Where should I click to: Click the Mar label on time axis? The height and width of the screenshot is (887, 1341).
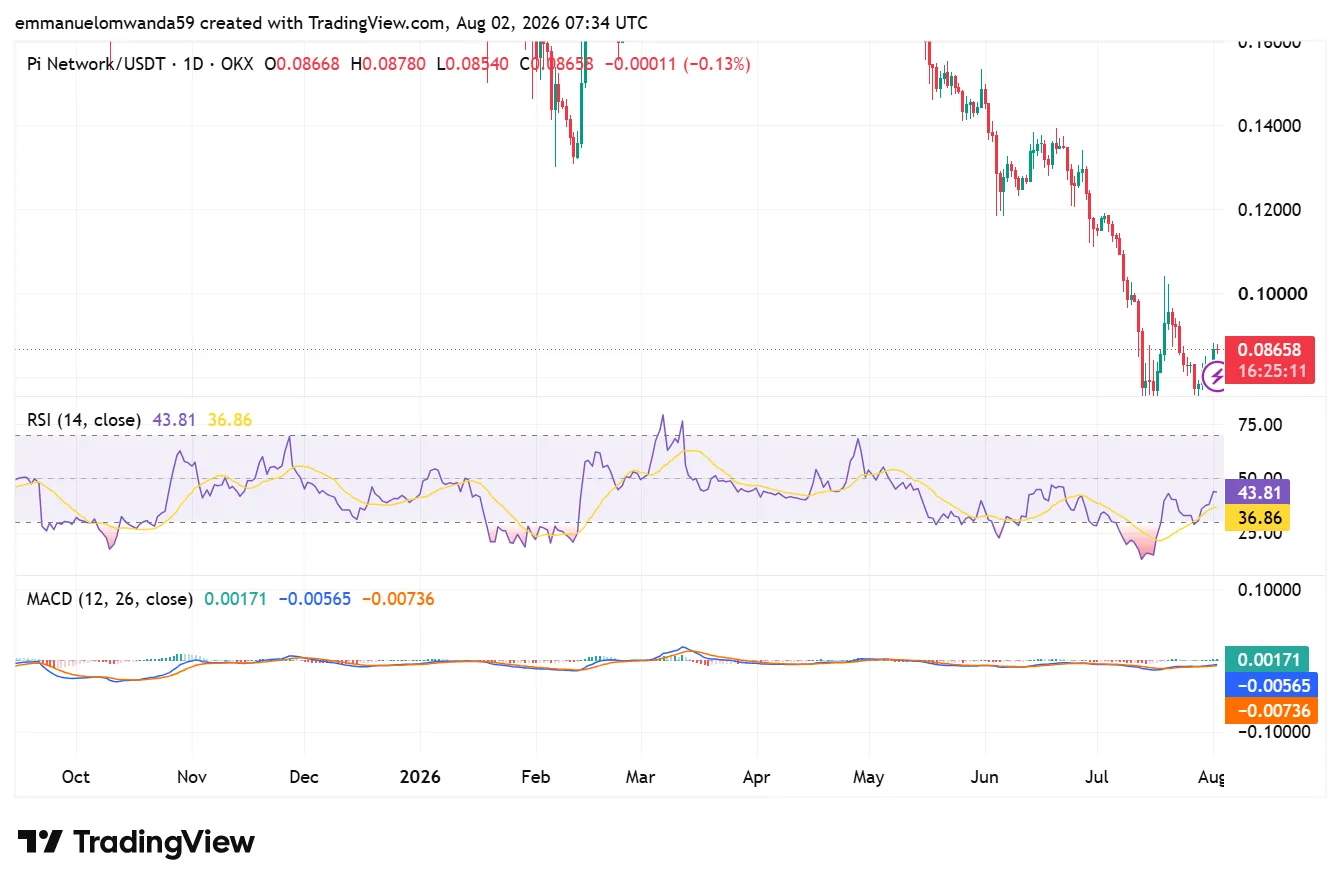[641, 777]
